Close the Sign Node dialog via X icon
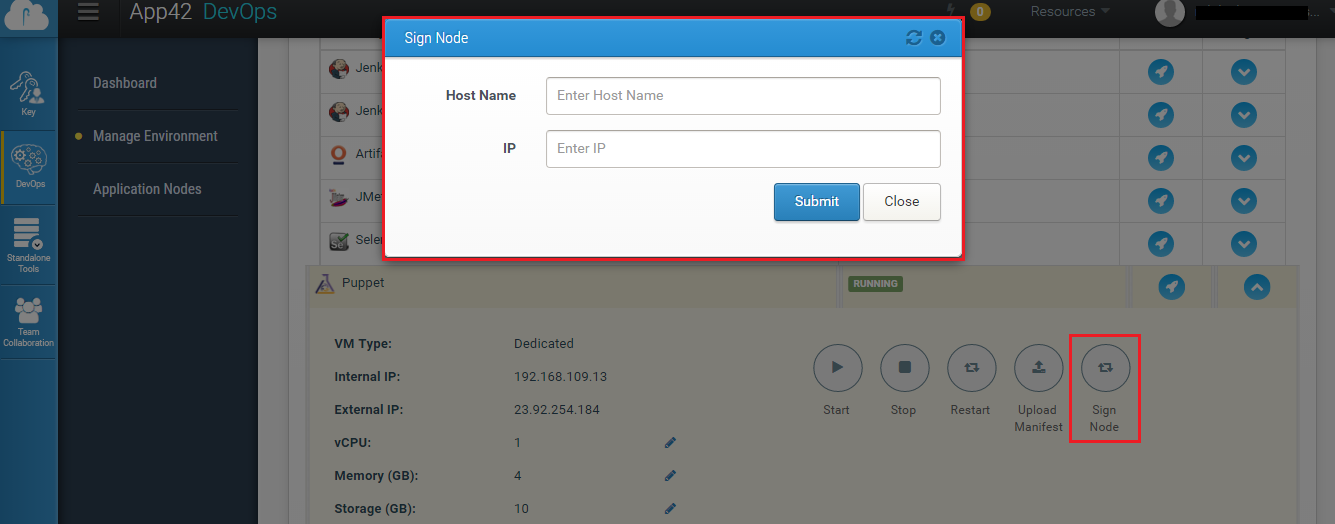This screenshot has height=524, width=1335. 937,38
